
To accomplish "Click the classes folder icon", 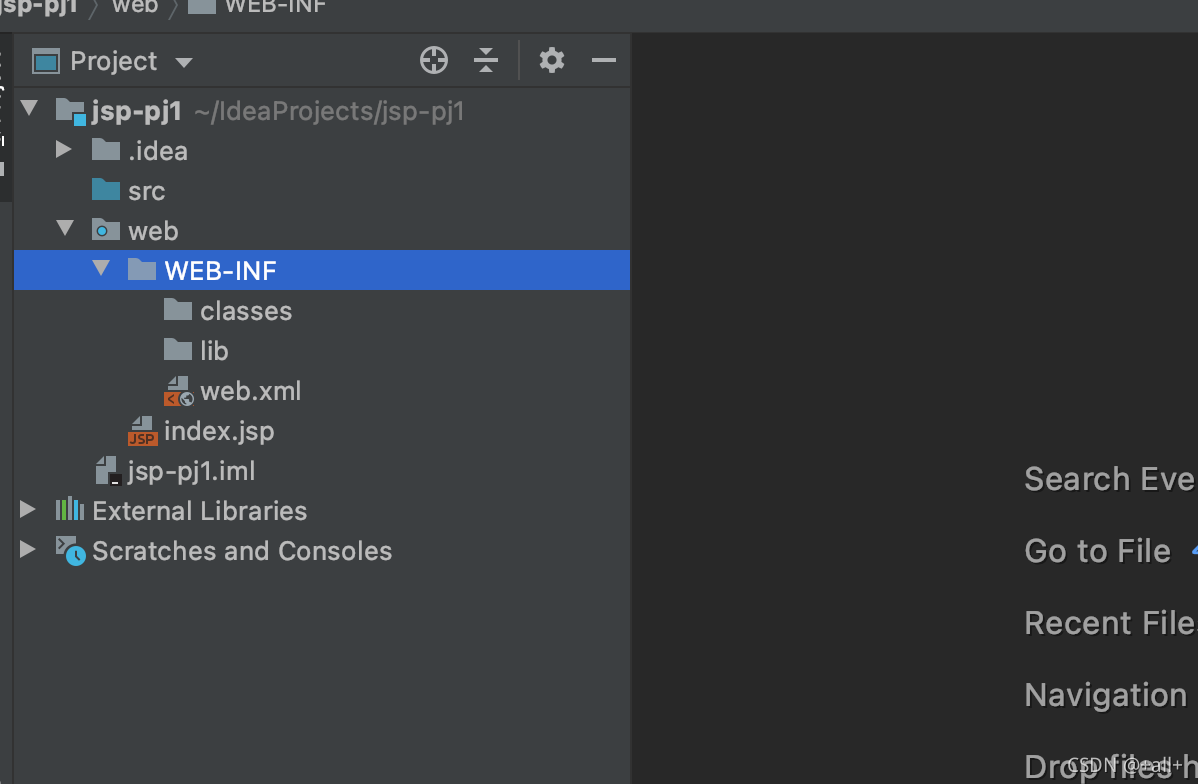I will click(177, 309).
